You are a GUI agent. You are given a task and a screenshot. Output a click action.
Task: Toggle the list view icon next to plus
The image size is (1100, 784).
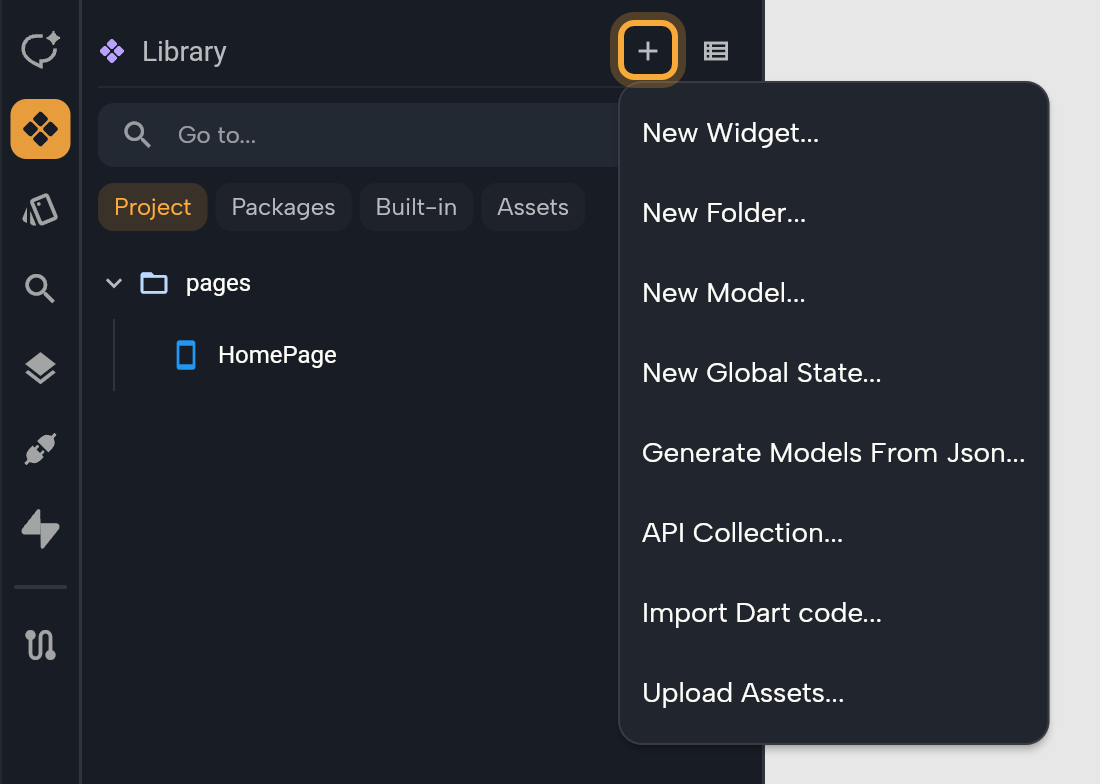point(716,50)
